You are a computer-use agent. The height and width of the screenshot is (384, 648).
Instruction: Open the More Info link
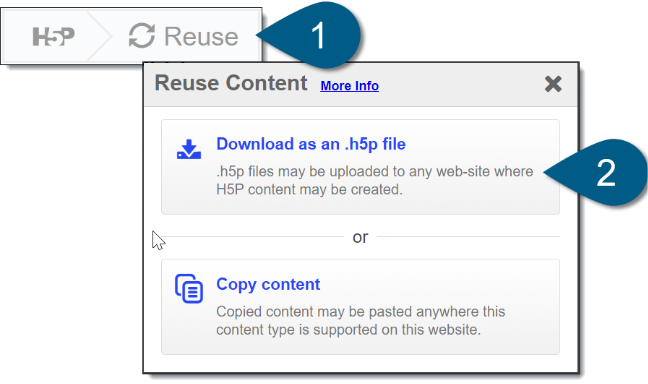click(x=349, y=86)
